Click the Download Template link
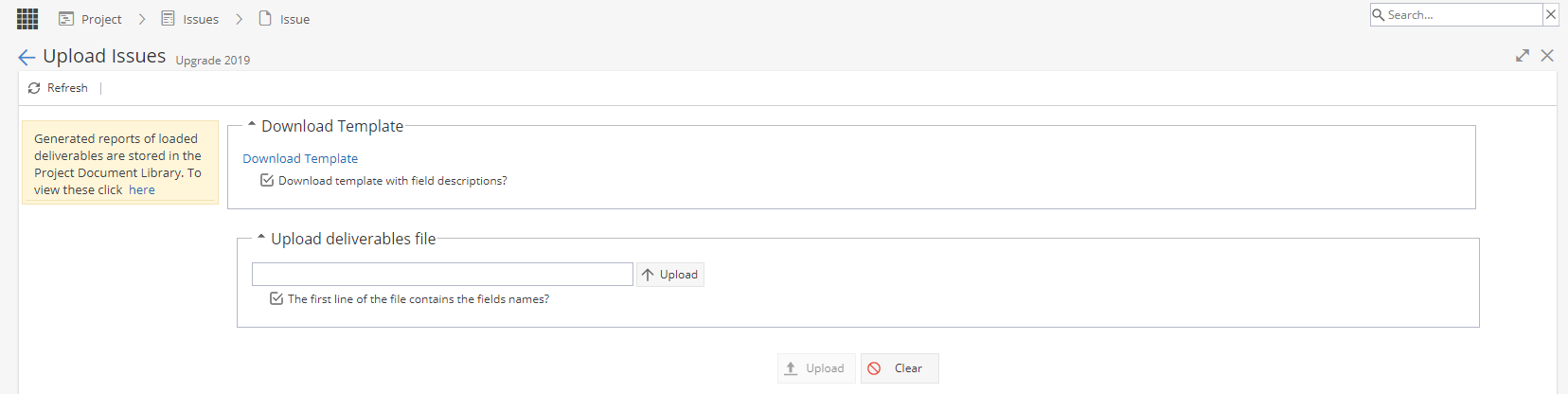The width and height of the screenshot is (1568, 394). click(x=300, y=158)
